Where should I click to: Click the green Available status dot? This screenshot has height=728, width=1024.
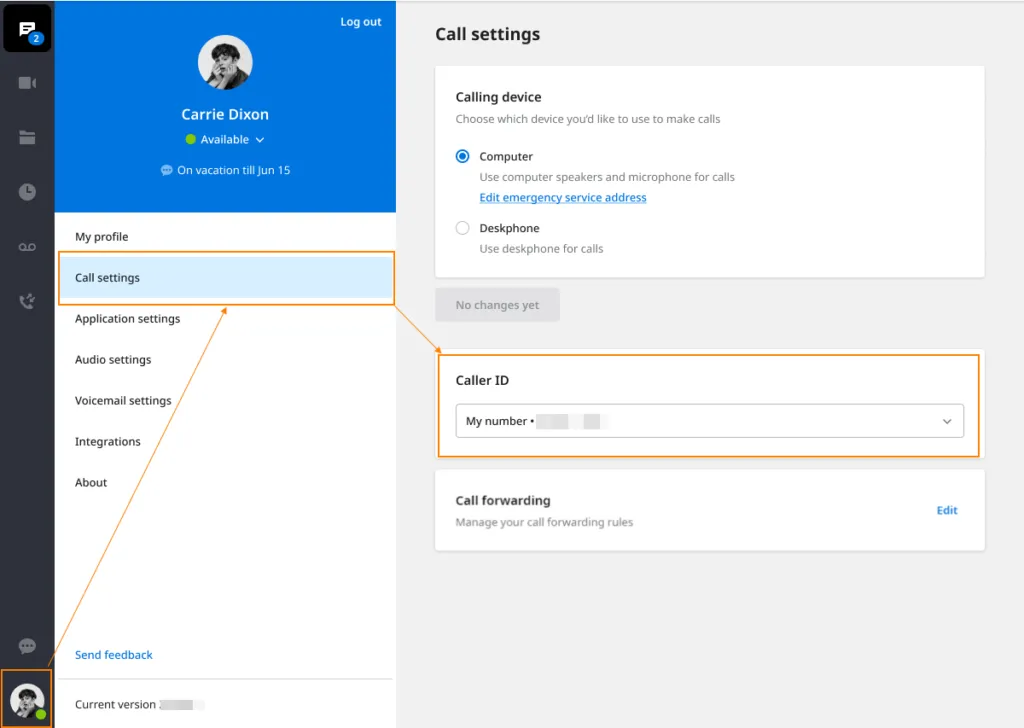pyautogui.click(x=191, y=140)
